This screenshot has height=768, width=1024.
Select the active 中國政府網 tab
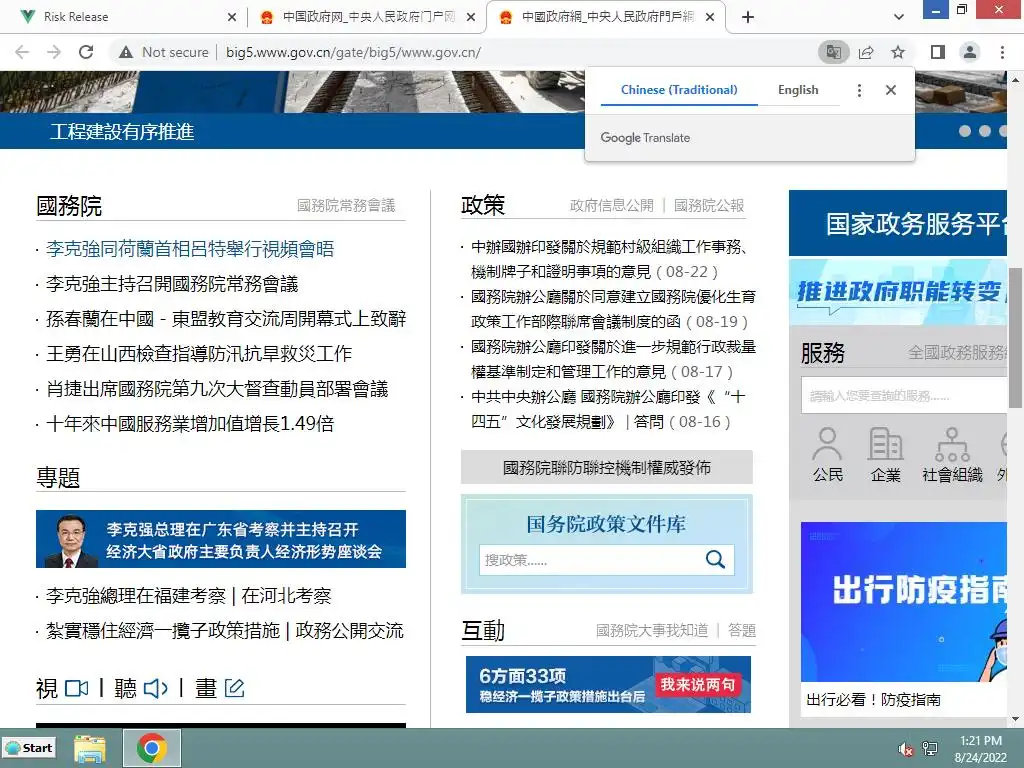pos(605,17)
